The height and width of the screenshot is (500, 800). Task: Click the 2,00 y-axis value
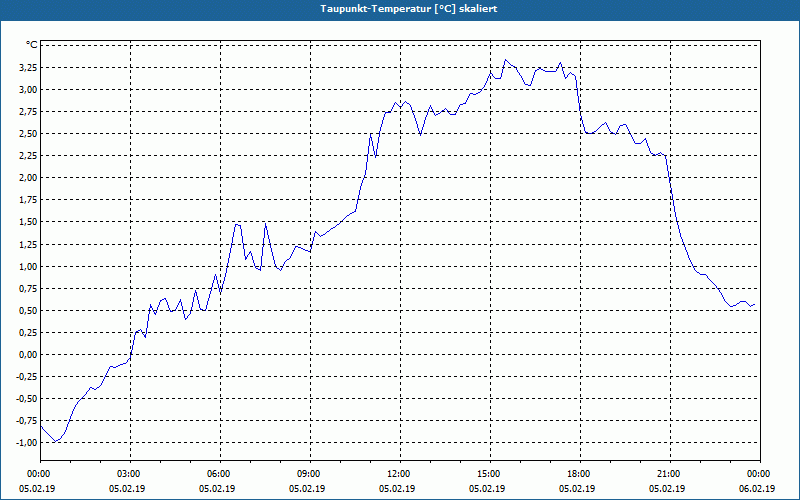coord(29,178)
